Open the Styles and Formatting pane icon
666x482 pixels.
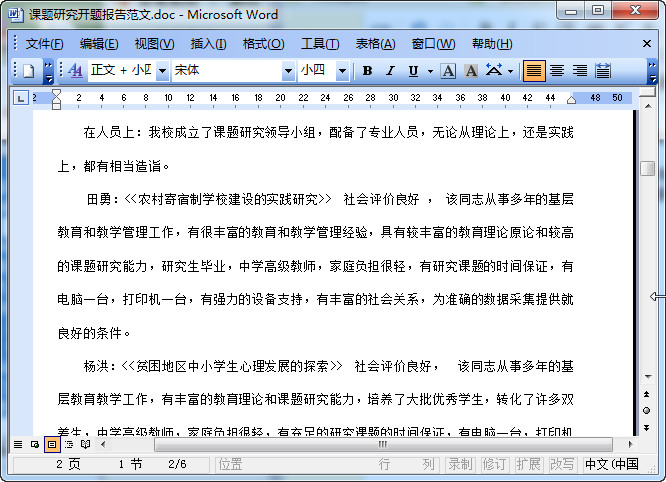click(x=75, y=70)
